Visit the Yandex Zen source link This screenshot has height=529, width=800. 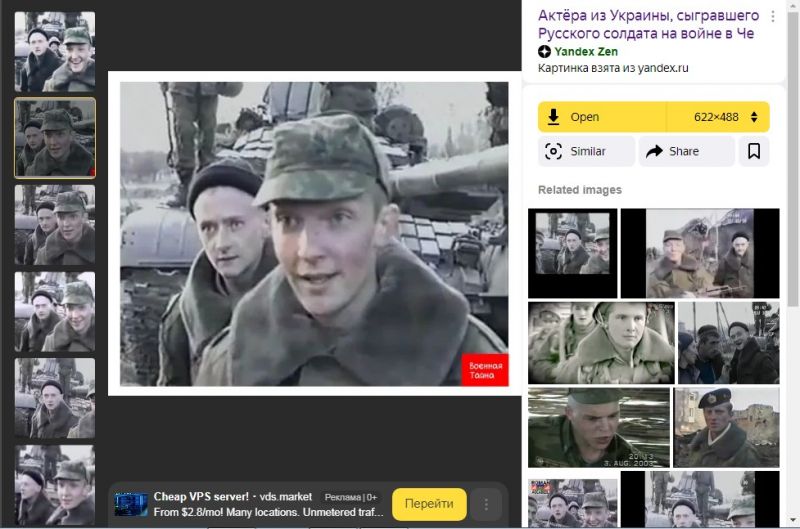point(586,52)
